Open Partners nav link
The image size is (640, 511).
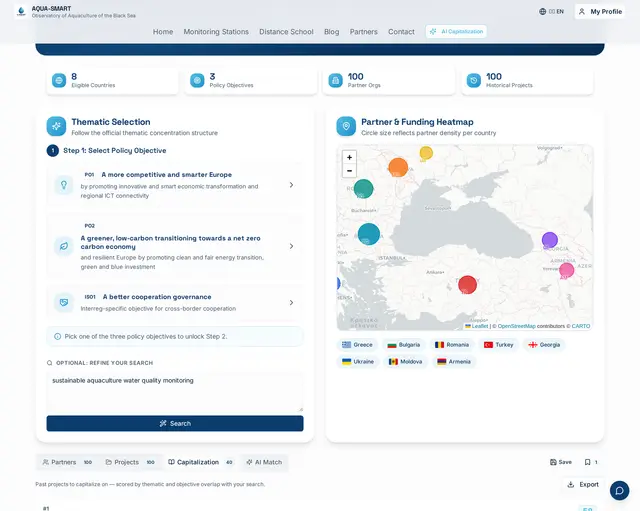(363, 31)
